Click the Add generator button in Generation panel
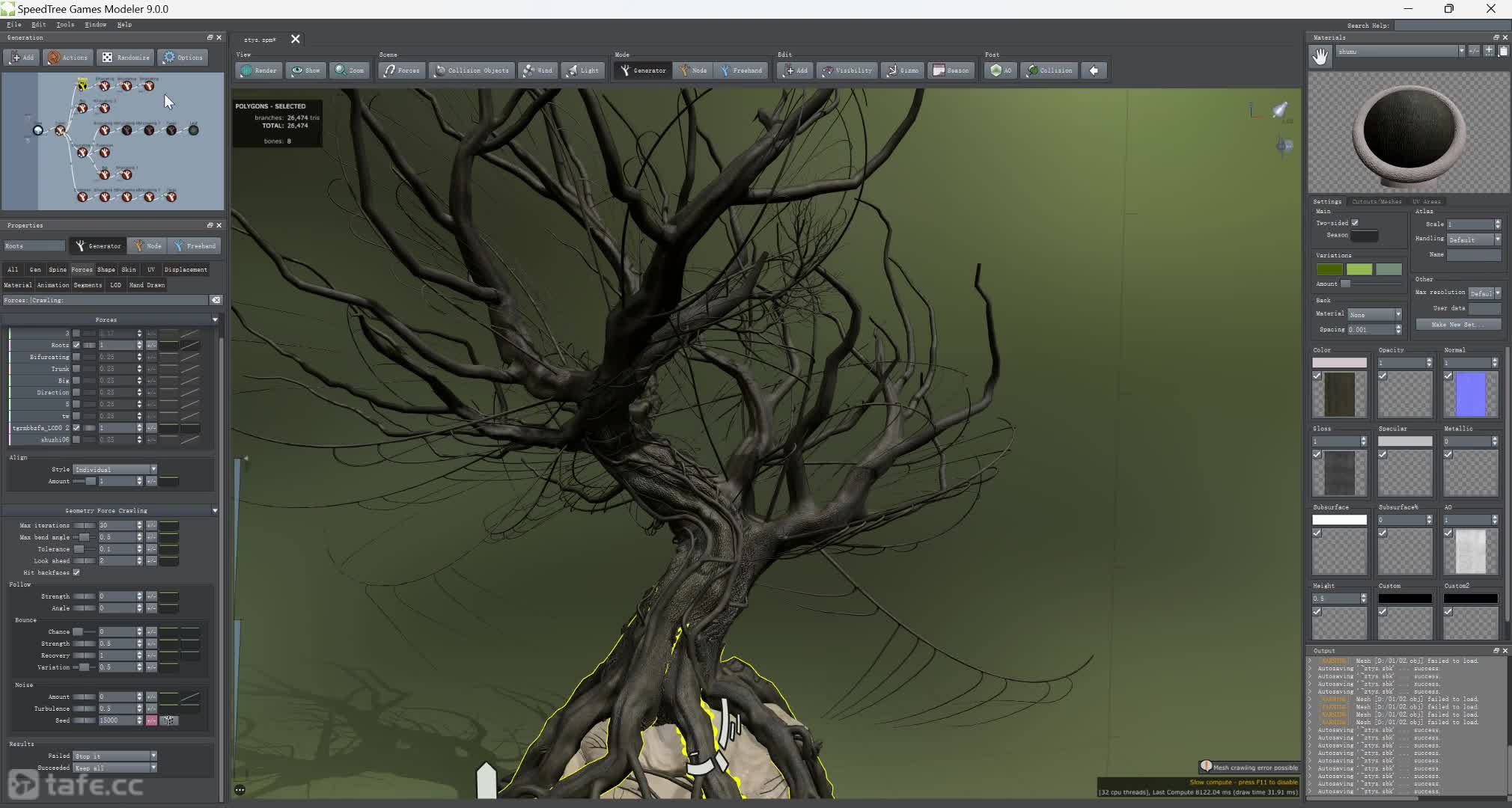 tap(21, 58)
